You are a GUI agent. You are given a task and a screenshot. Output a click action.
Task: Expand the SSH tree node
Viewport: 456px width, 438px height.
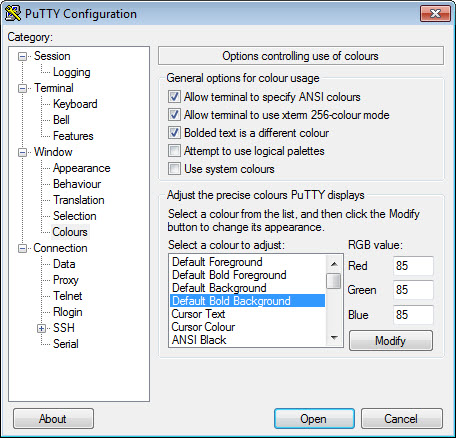pyautogui.click(x=41, y=328)
